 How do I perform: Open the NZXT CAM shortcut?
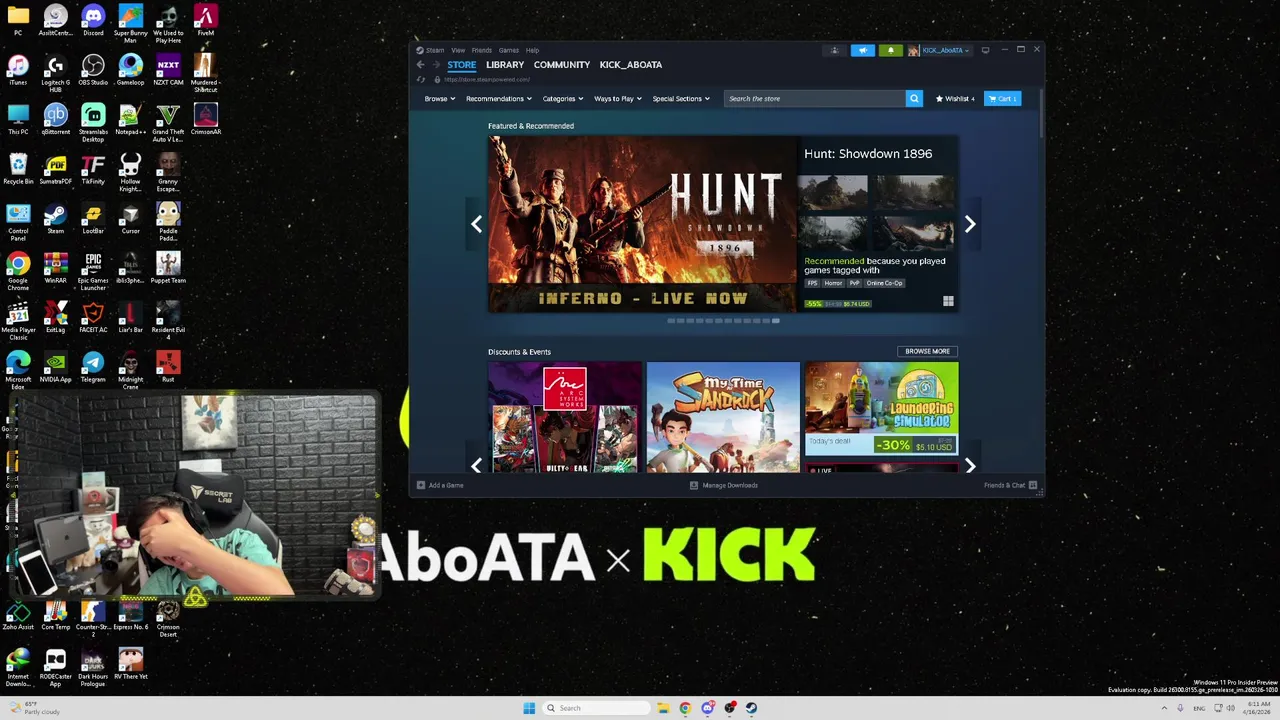pyautogui.click(x=168, y=69)
